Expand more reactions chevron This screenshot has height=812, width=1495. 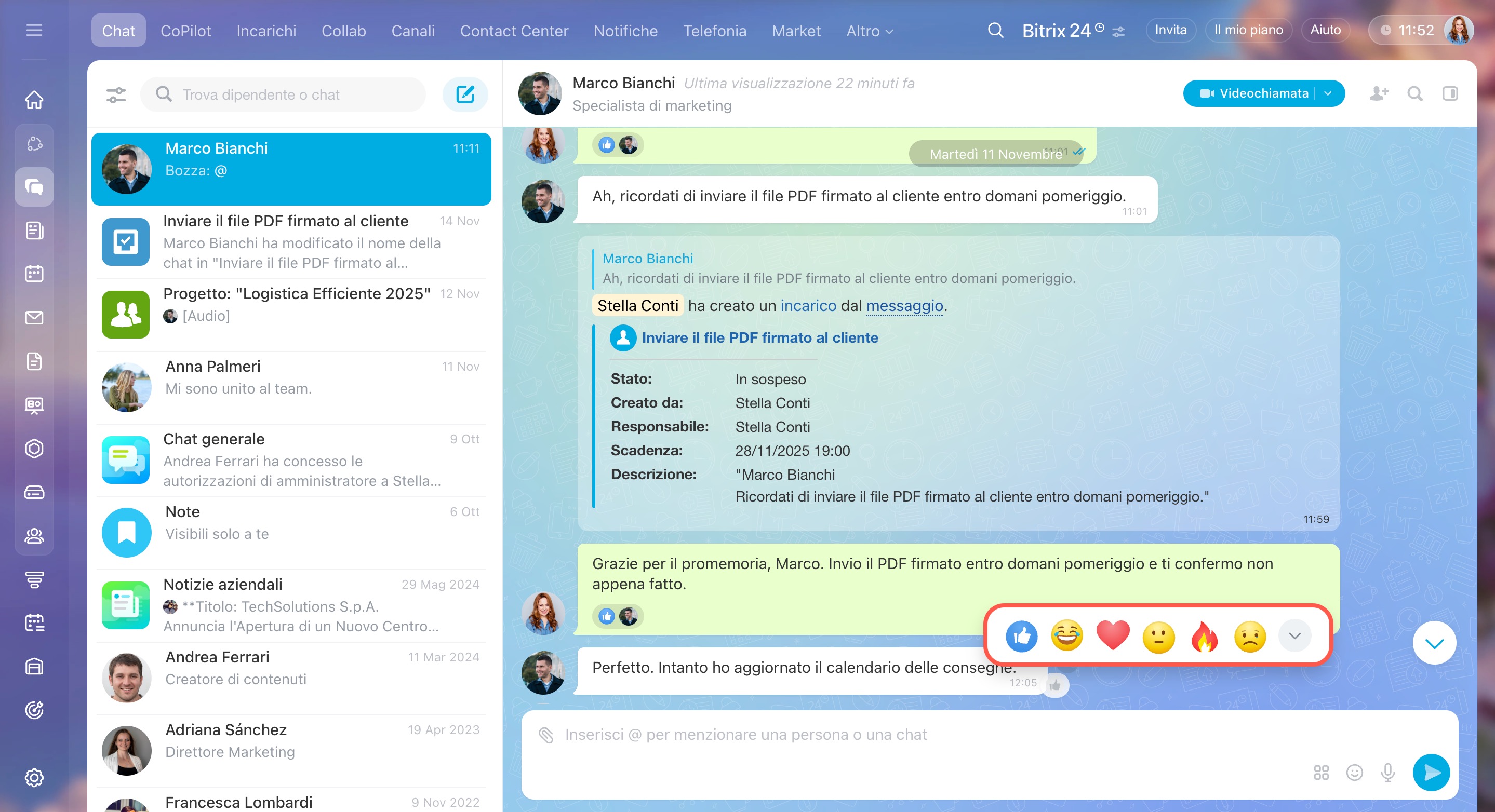pos(1294,635)
